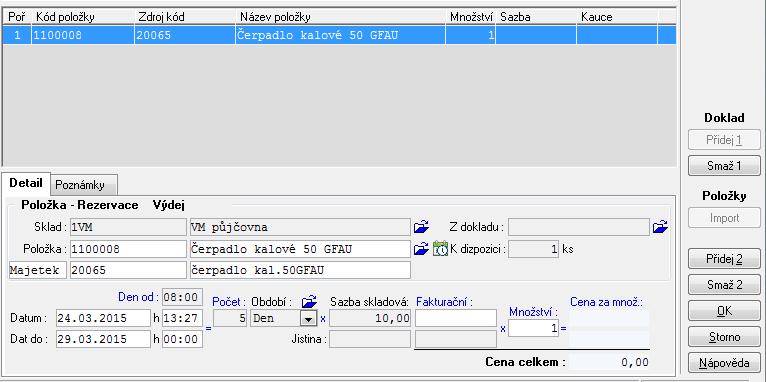Click the Množství column header
The height and width of the screenshot is (382, 766).
[470, 17]
